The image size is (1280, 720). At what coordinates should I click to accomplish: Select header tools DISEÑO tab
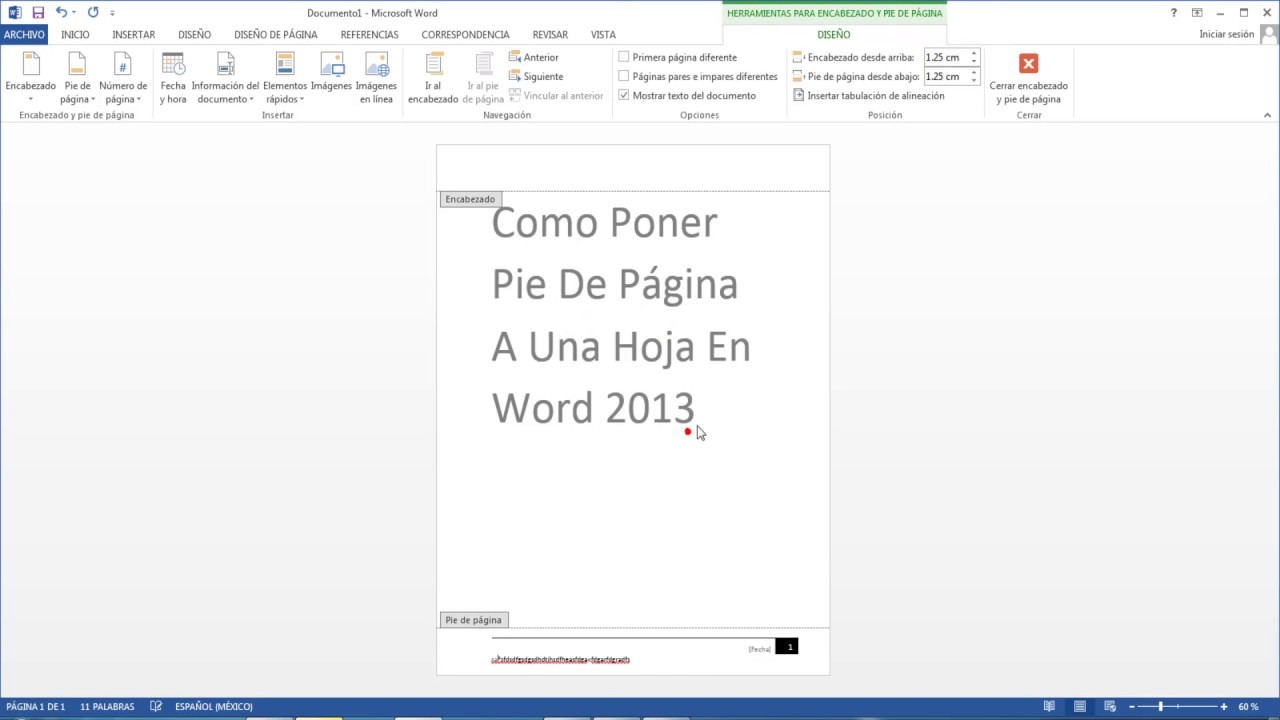click(x=834, y=34)
